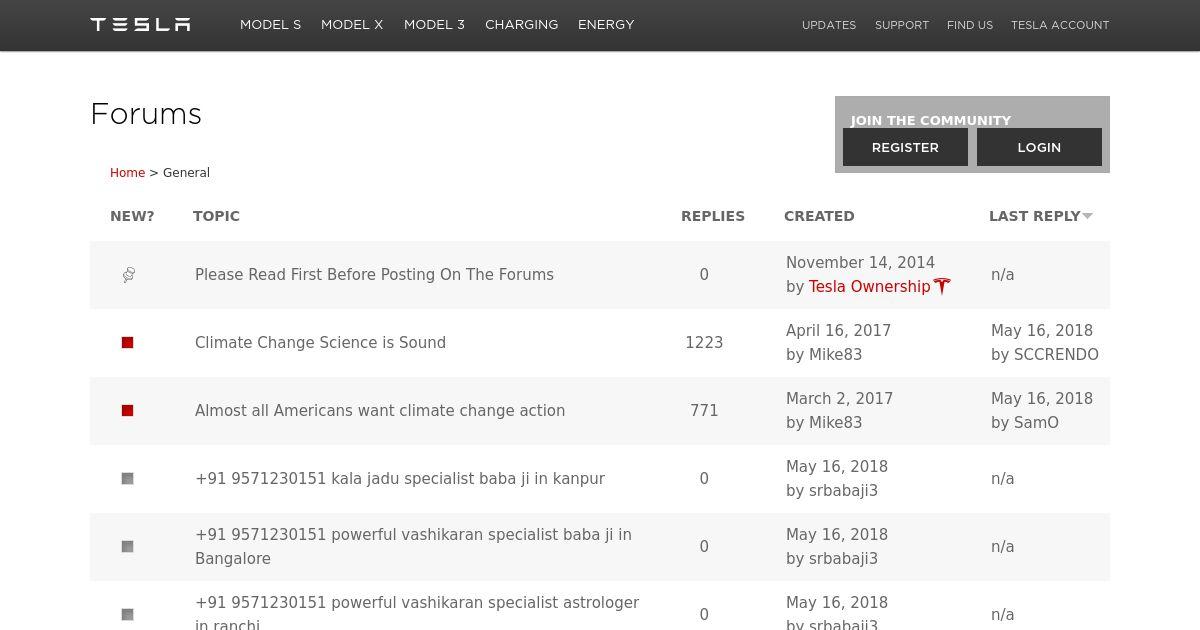Screen dimensions: 1200x630
Task: Open vashikaran specialist astrologer ranchi topic
Action: [417, 614]
